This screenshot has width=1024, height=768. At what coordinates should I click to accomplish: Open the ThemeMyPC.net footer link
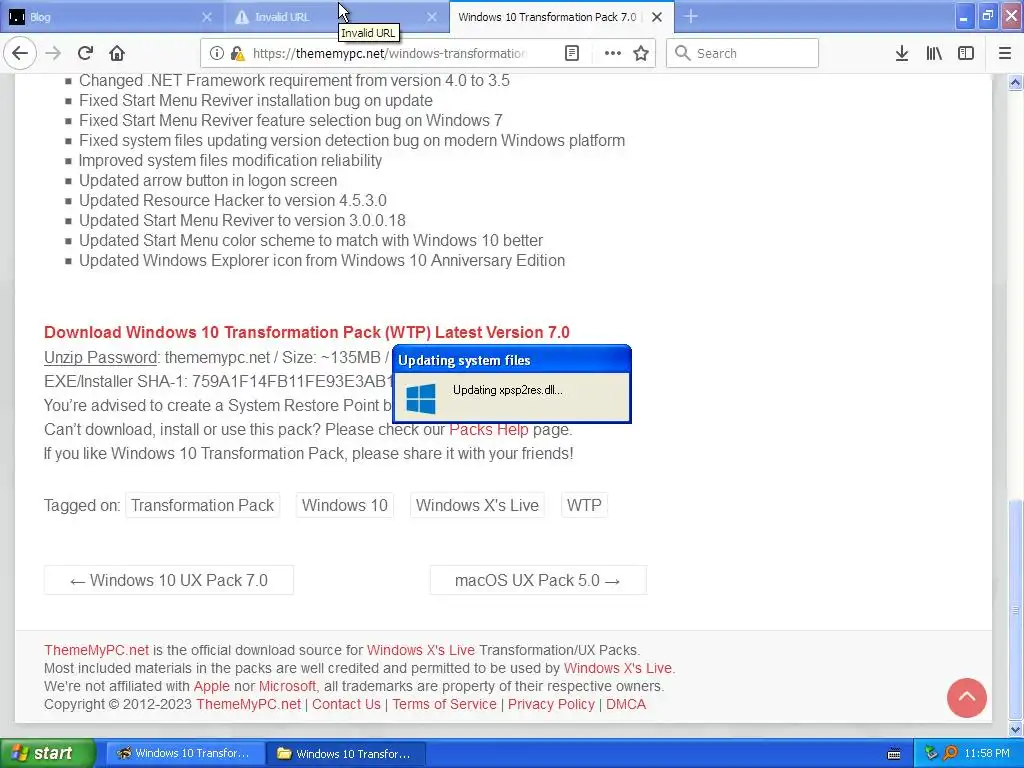[x=96, y=650]
